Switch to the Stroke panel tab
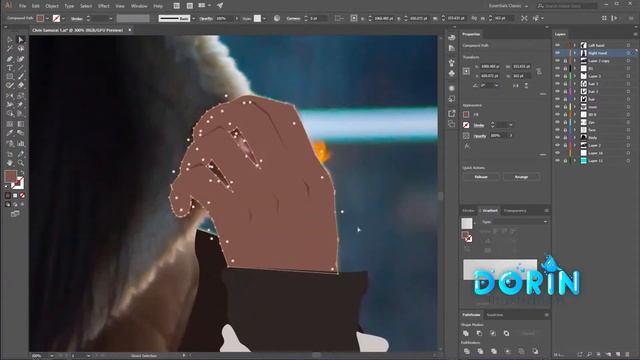This screenshot has height=360, width=640. click(469, 211)
